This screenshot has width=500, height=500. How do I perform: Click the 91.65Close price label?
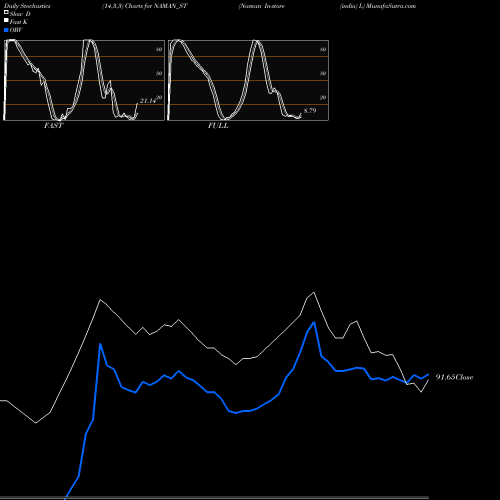pyautogui.click(x=454, y=377)
